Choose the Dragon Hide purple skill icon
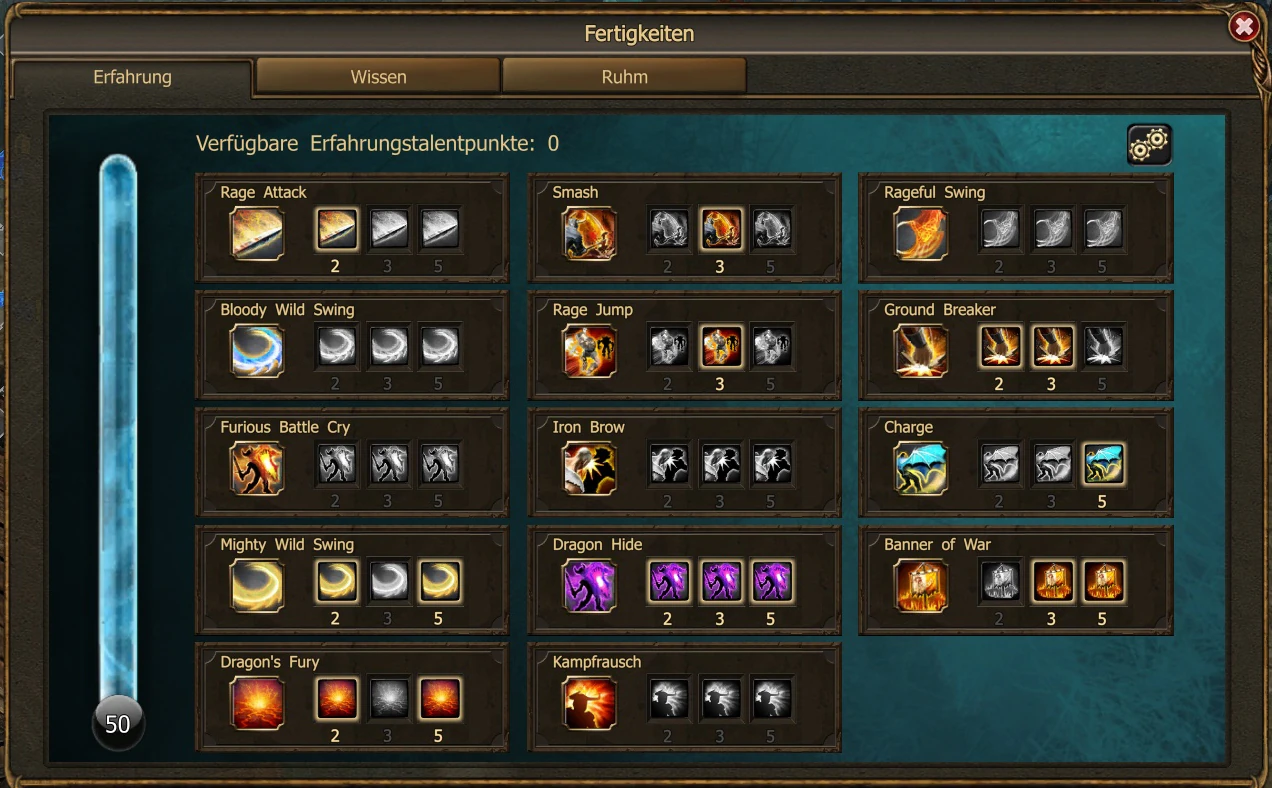Image resolution: width=1272 pixels, height=788 pixels. pos(589,586)
